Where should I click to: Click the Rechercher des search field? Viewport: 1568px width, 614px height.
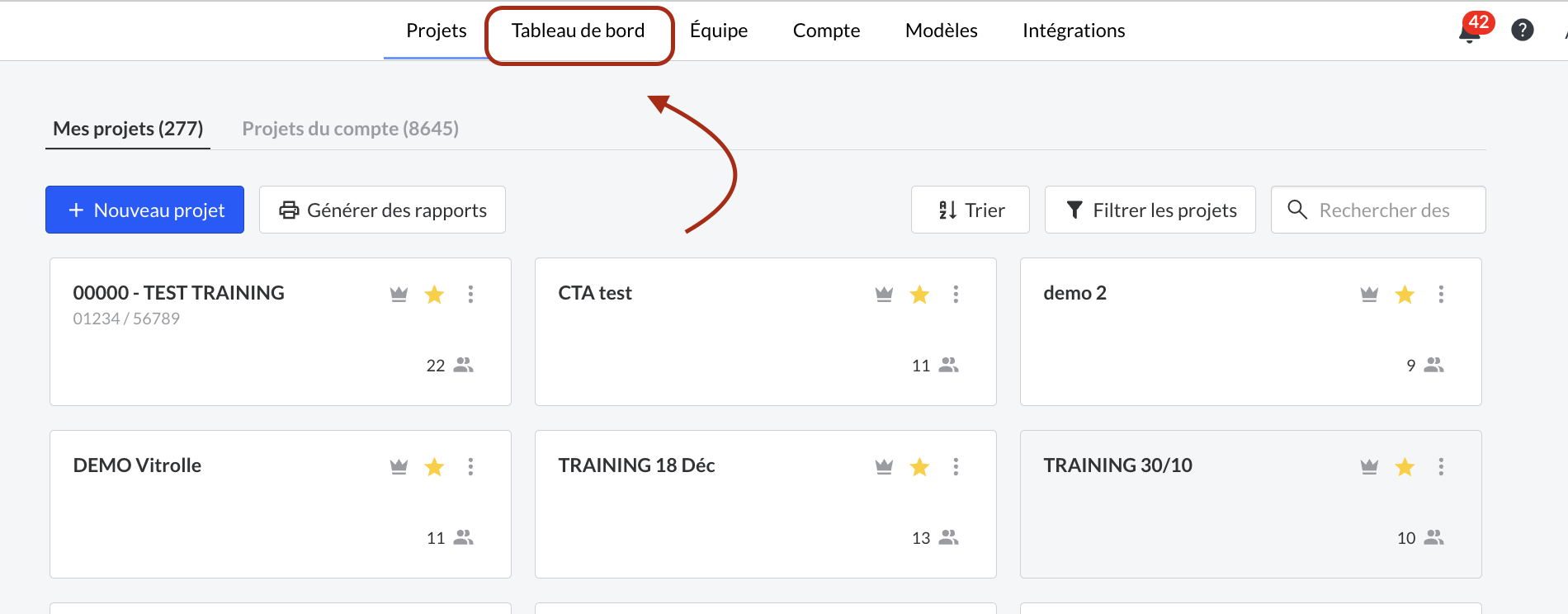(x=1383, y=210)
